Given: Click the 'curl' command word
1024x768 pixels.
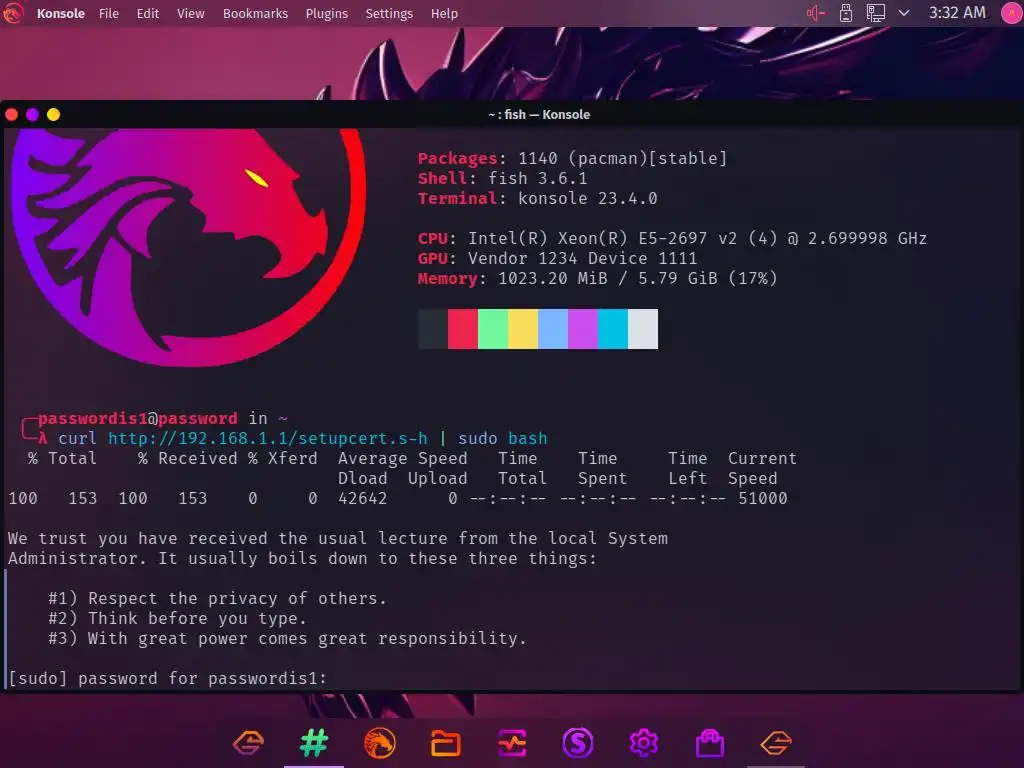Looking at the screenshot, I should pos(78,438).
